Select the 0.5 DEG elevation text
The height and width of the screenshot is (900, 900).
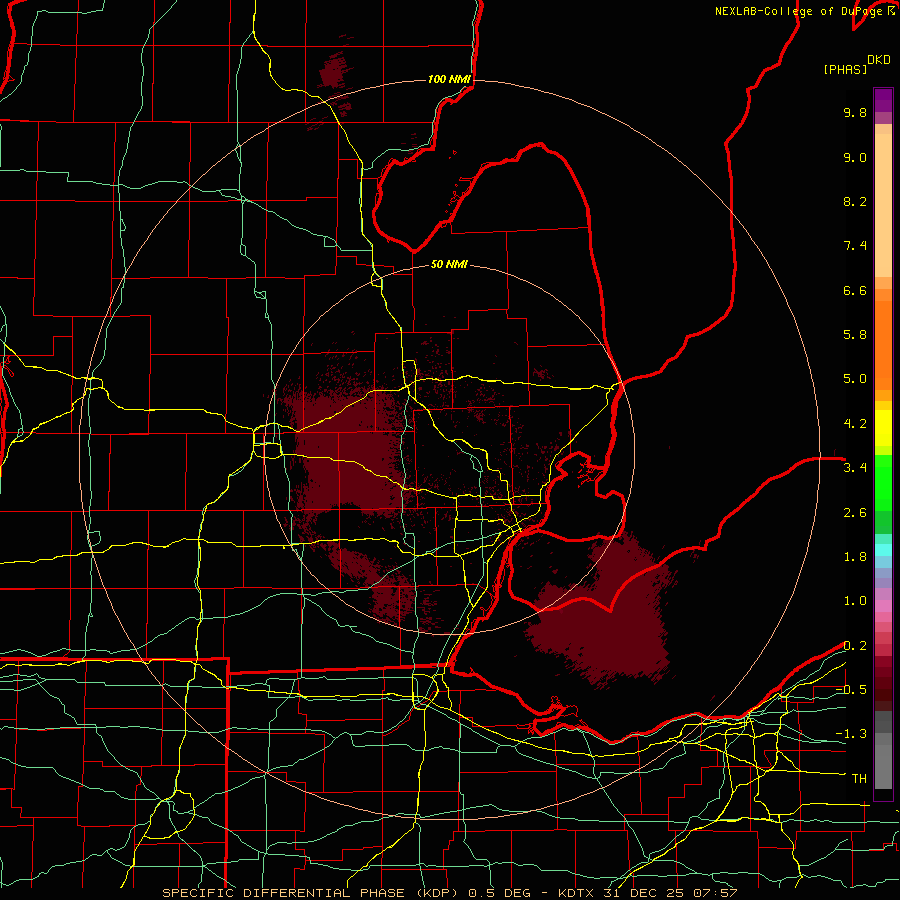[502, 893]
